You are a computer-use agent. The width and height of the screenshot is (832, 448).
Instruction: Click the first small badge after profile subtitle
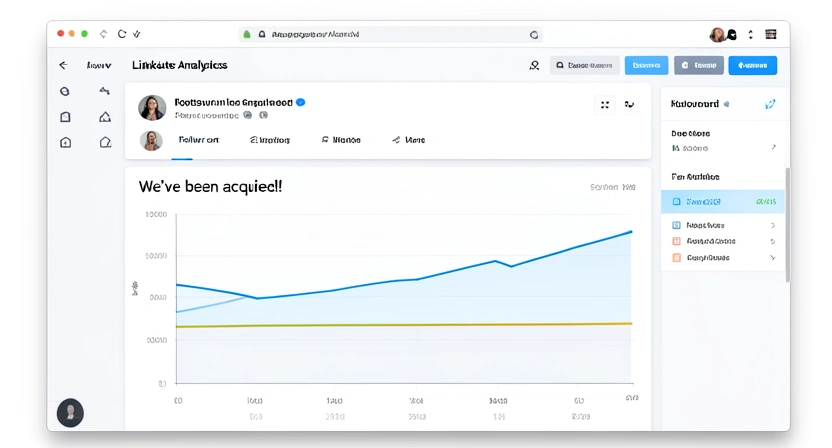point(248,115)
